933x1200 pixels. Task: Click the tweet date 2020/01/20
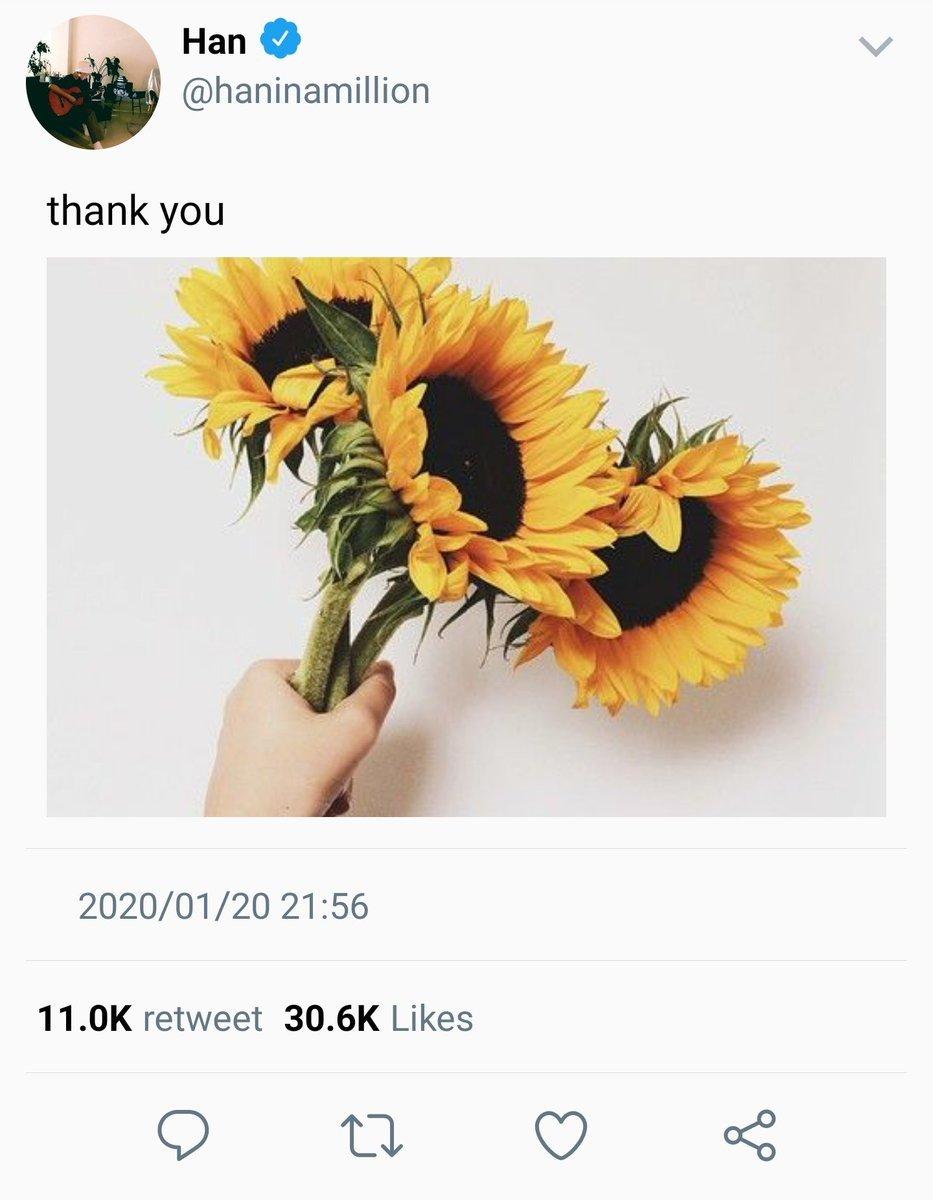point(174,907)
